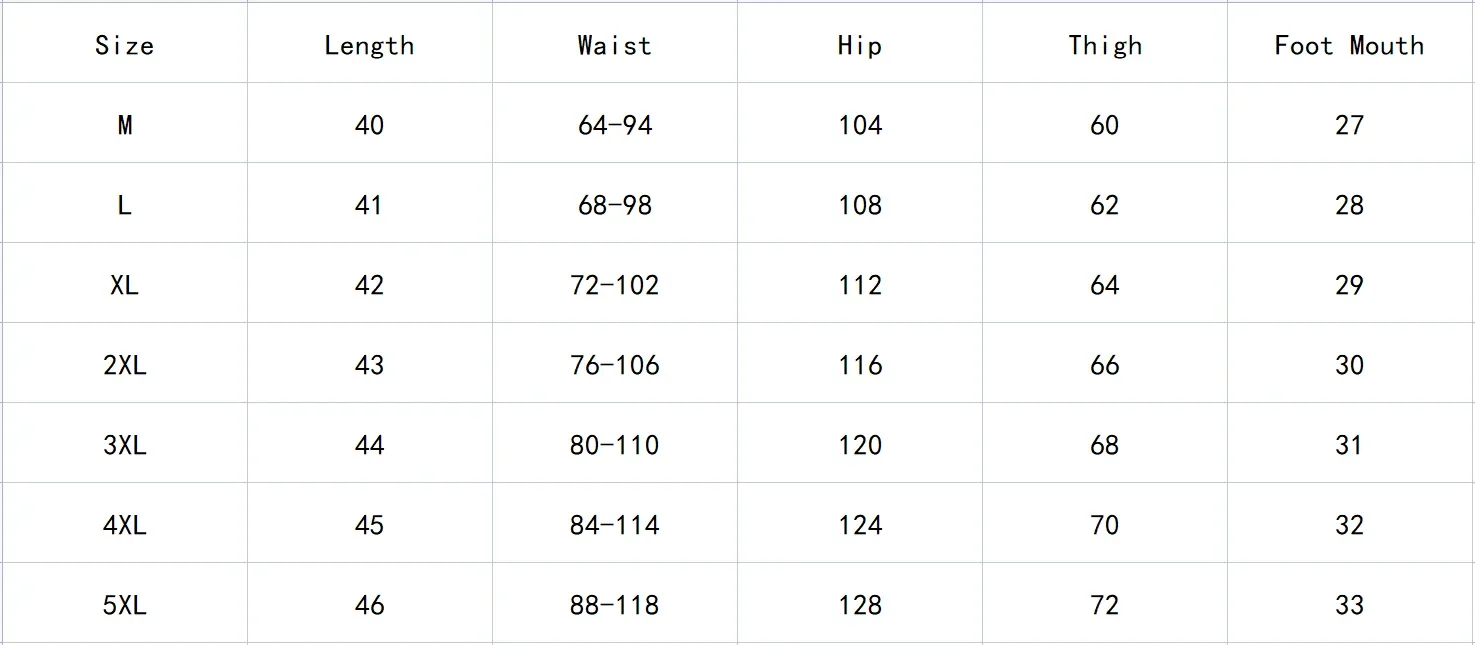The width and height of the screenshot is (1475, 645).
Task: Select the hip cell showing 116
Action: click(x=860, y=365)
